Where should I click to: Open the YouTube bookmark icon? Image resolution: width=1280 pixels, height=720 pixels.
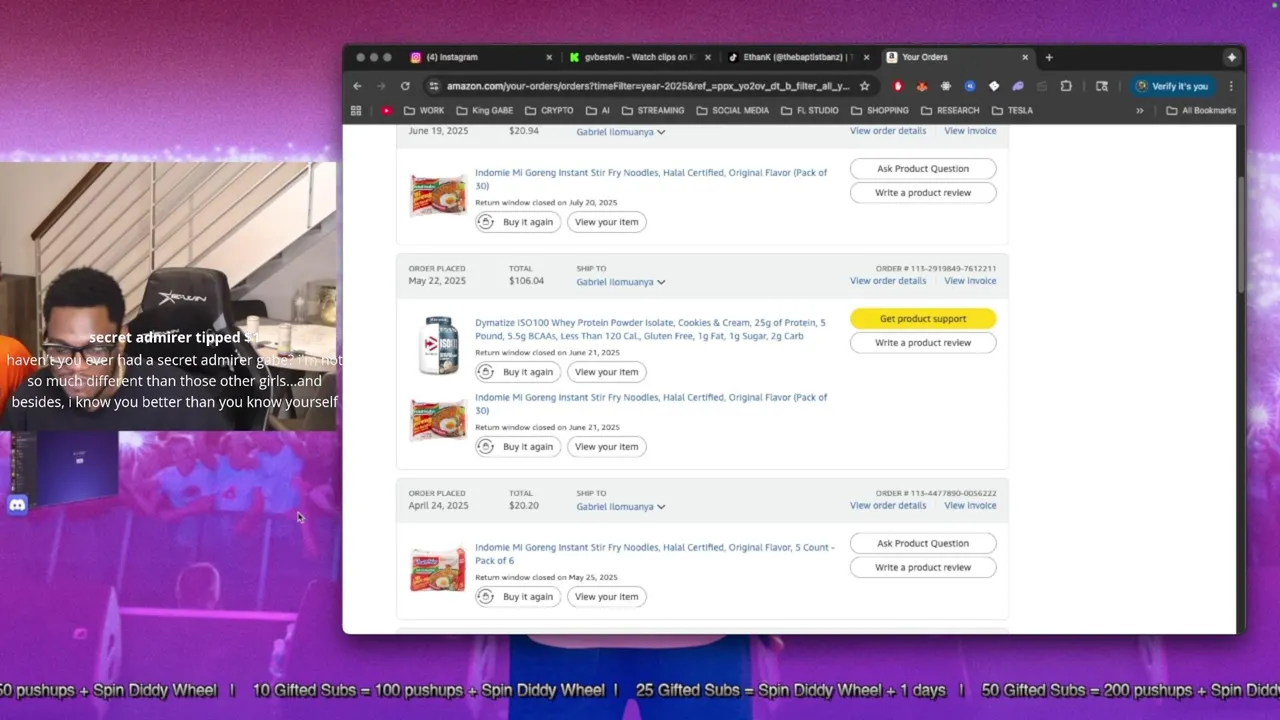pyautogui.click(x=386, y=111)
